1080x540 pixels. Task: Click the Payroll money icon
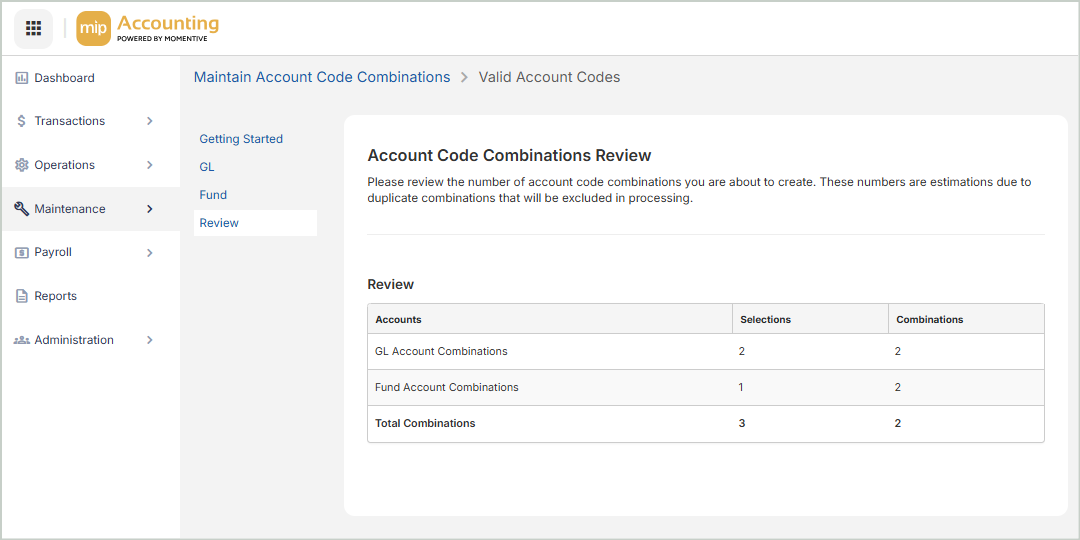(x=22, y=253)
